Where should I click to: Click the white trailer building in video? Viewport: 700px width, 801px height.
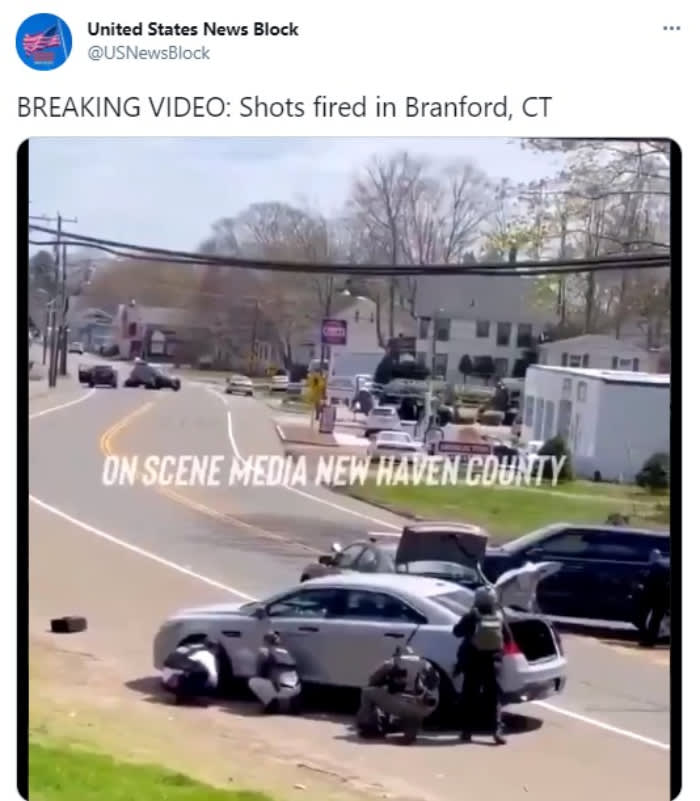click(595, 421)
